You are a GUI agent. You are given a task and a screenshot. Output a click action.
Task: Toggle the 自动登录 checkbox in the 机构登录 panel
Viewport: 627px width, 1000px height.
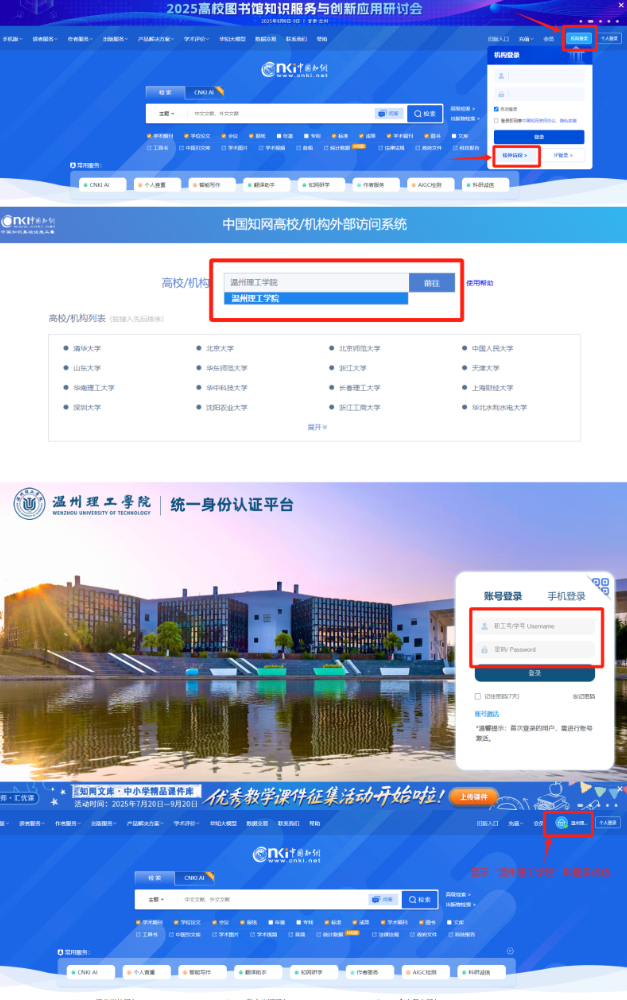pos(496,109)
